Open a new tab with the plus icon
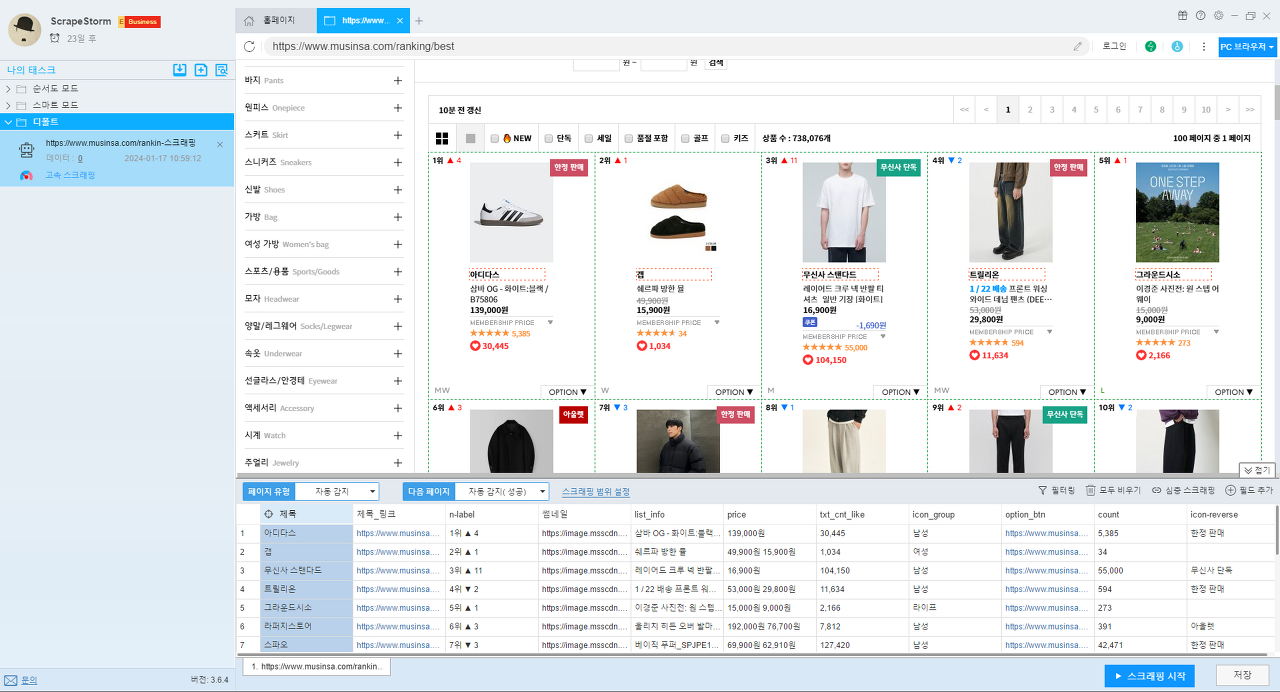Image resolution: width=1280 pixels, height=692 pixels. (419, 20)
